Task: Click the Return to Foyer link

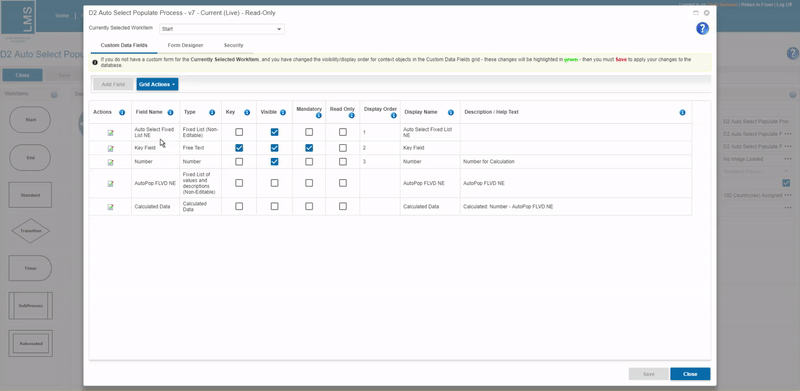Action: click(756, 5)
